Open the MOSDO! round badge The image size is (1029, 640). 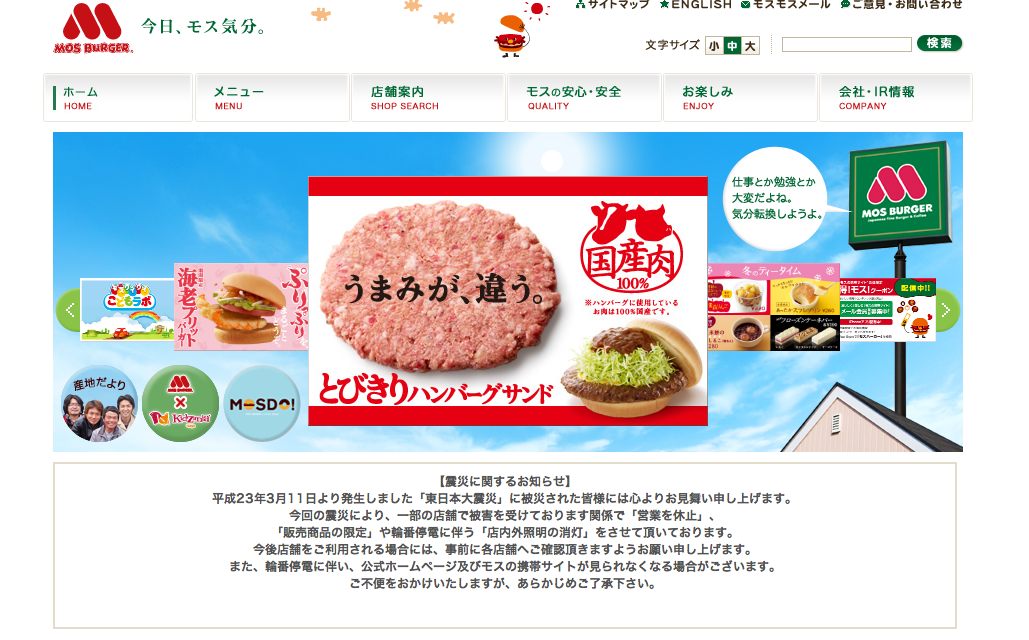[262, 403]
